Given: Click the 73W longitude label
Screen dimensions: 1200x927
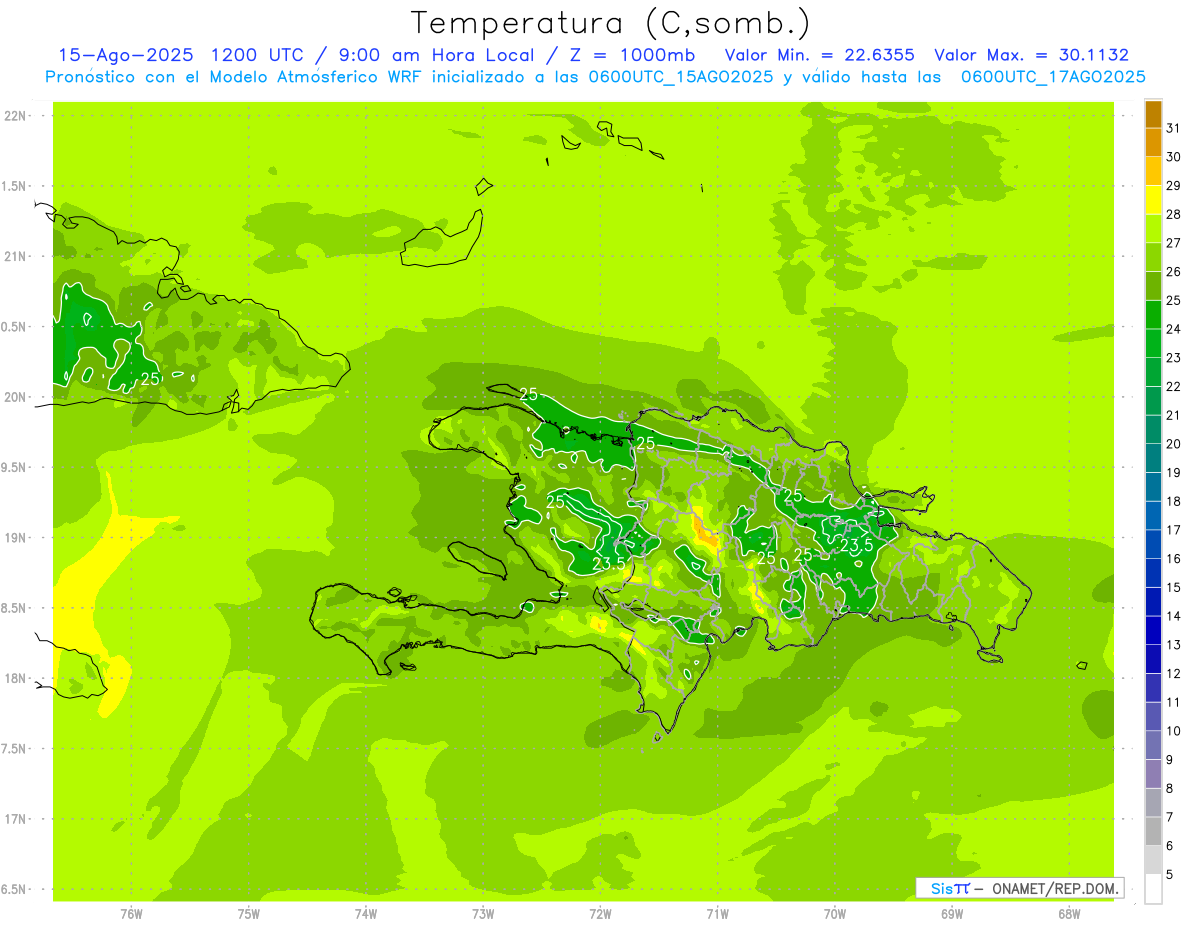Looking at the screenshot, I should pos(483,913).
